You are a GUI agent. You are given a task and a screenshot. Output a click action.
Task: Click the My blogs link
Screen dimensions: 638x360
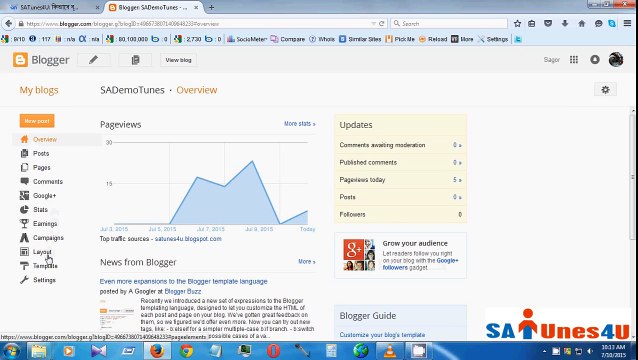click(x=39, y=90)
